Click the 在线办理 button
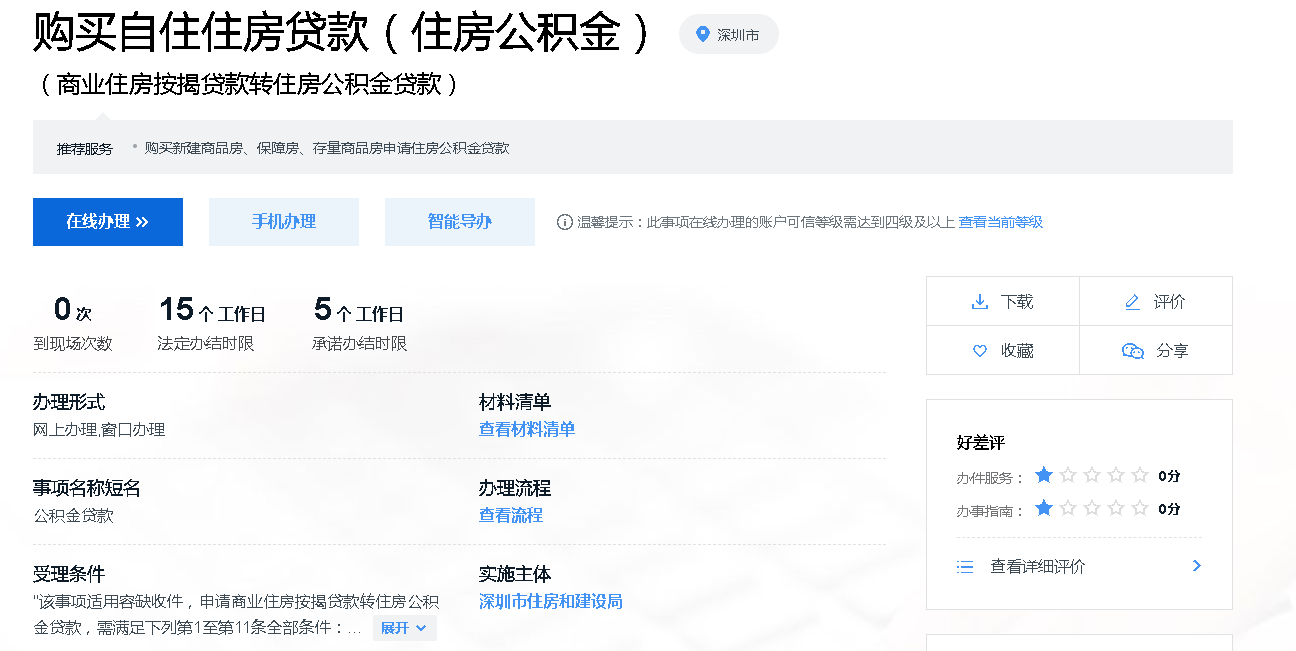The height and width of the screenshot is (651, 1296). pyautogui.click(x=107, y=221)
